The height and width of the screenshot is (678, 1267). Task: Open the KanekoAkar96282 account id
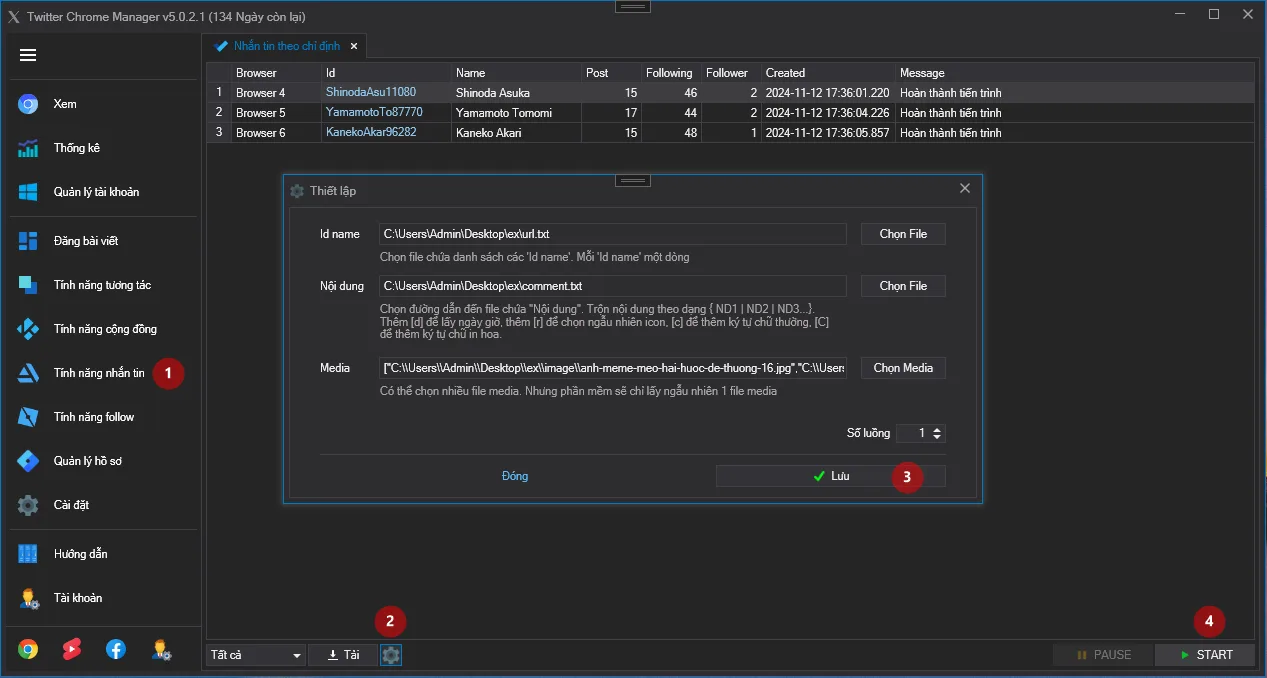[x=371, y=132]
